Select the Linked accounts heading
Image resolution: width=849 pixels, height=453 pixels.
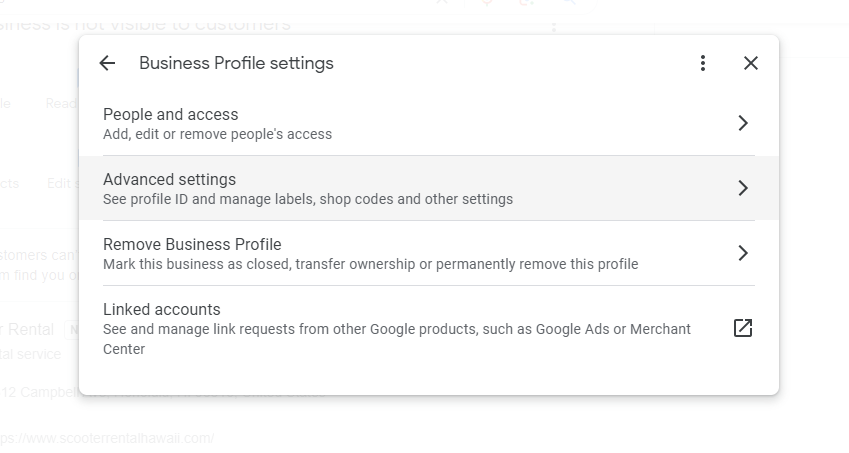coord(162,310)
